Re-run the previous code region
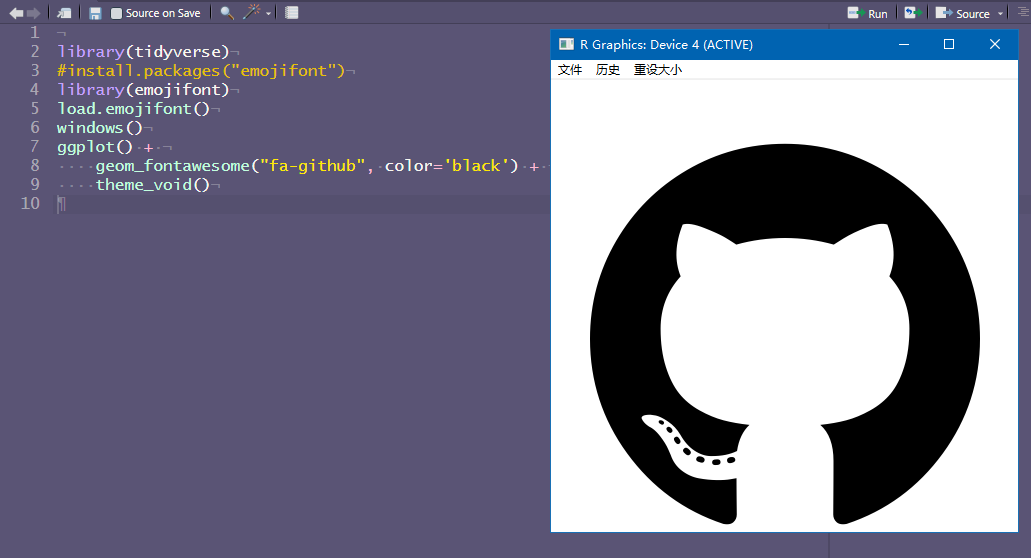1031x558 pixels. click(x=913, y=12)
